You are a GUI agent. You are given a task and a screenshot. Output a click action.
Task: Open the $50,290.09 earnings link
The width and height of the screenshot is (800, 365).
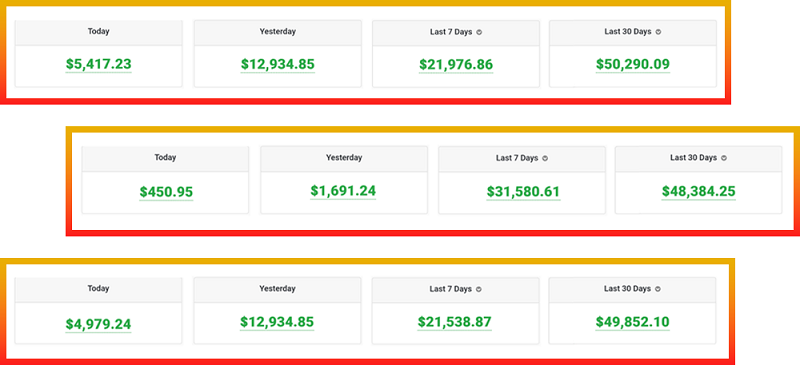[633, 64]
